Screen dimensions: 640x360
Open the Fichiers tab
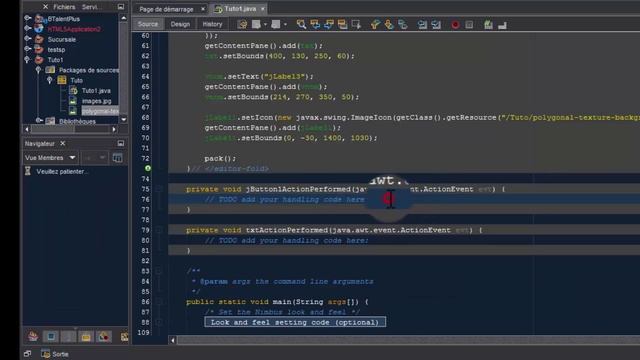[x=64, y=7]
